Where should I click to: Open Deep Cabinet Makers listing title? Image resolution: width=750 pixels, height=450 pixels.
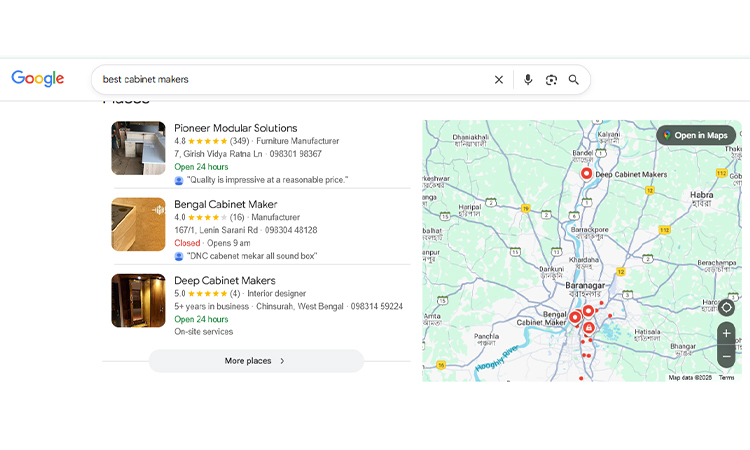224,281
